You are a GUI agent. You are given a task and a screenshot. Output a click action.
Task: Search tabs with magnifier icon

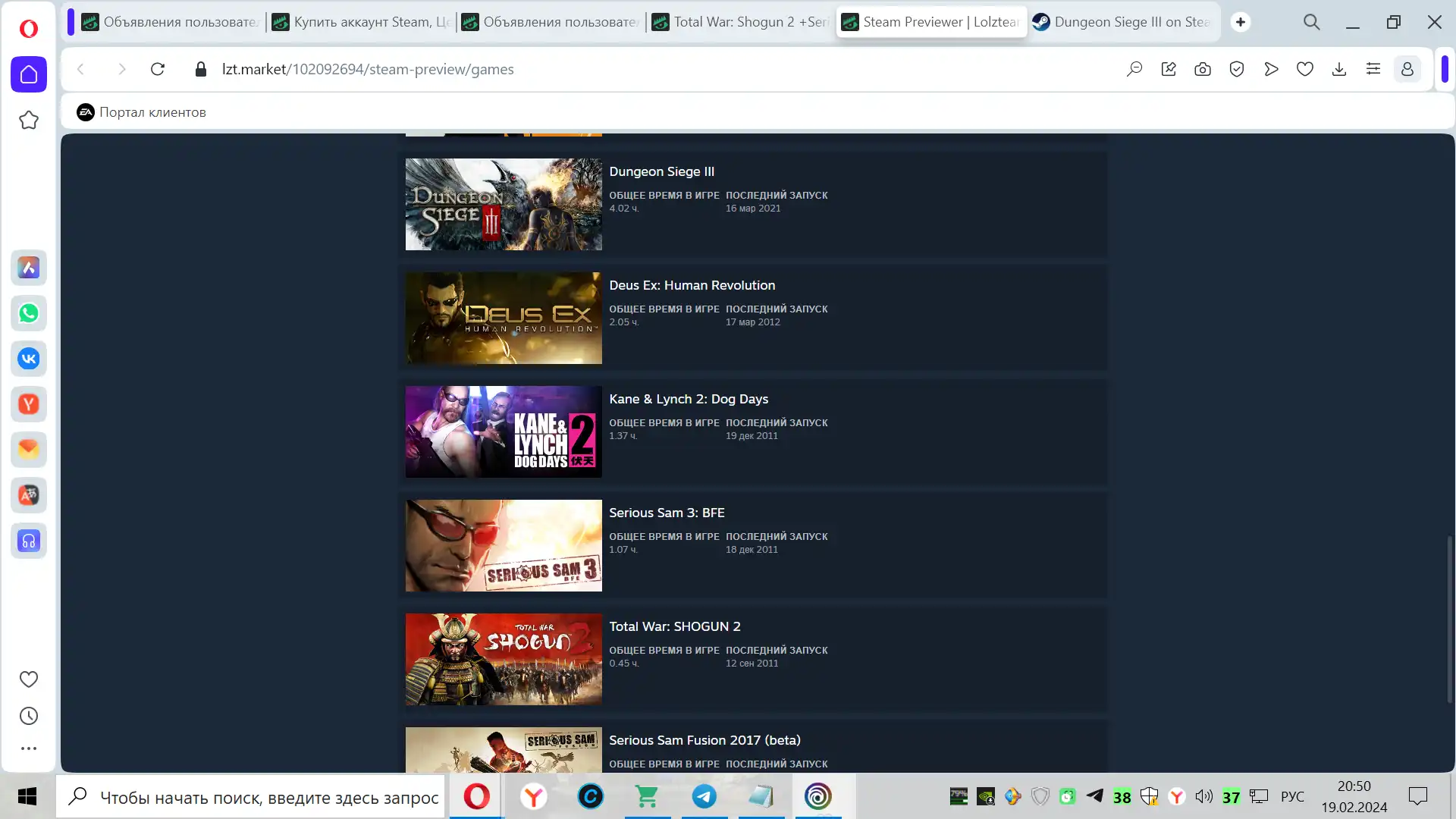click(x=1312, y=22)
